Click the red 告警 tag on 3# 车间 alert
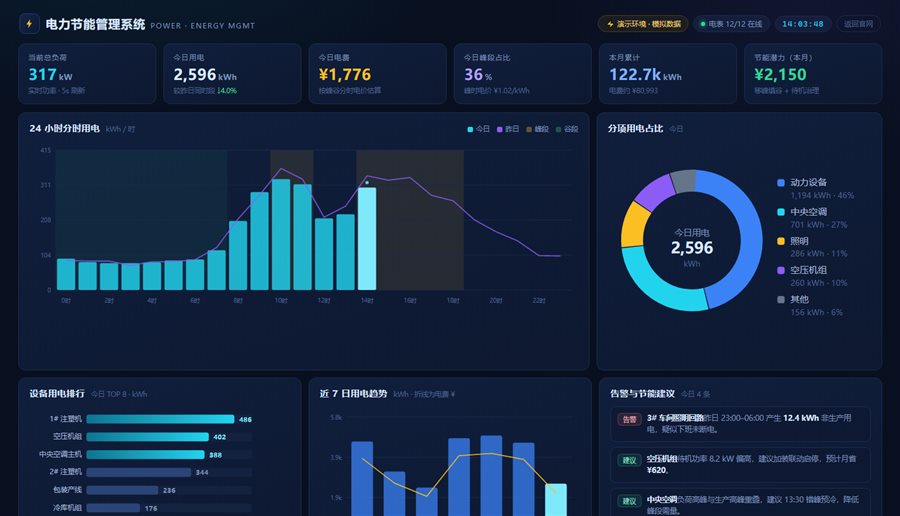The height and width of the screenshot is (516, 900). pyautogui.click(x=629, y=420)
